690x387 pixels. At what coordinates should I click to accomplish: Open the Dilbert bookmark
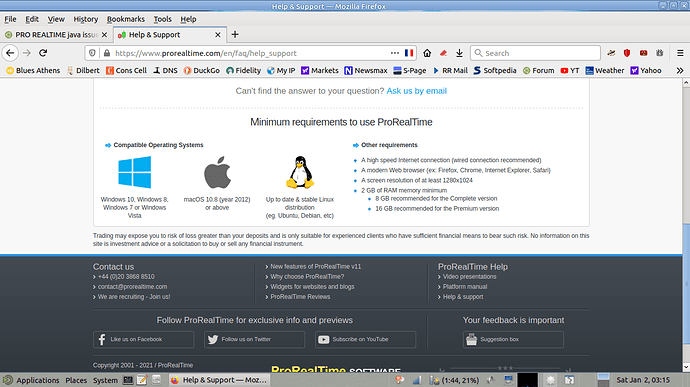click(83, 70)
